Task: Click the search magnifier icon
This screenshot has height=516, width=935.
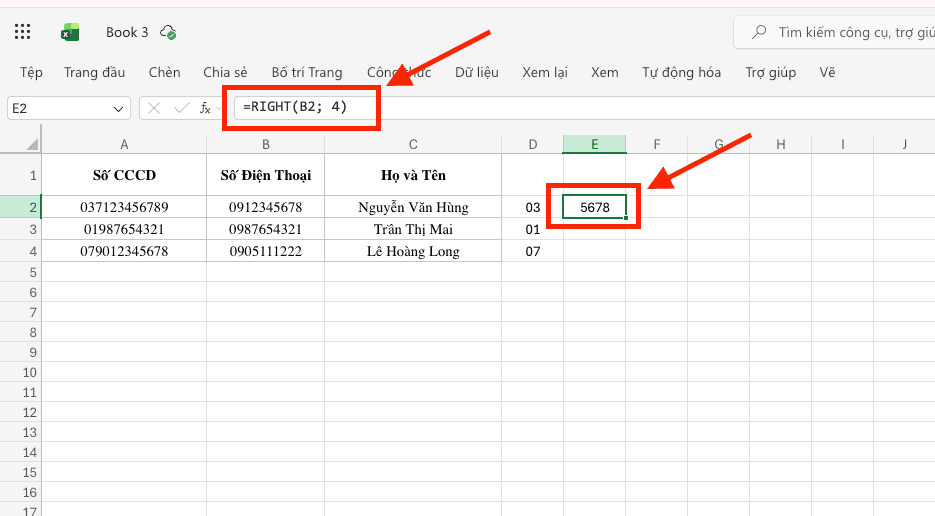Action: click(759, 32)
